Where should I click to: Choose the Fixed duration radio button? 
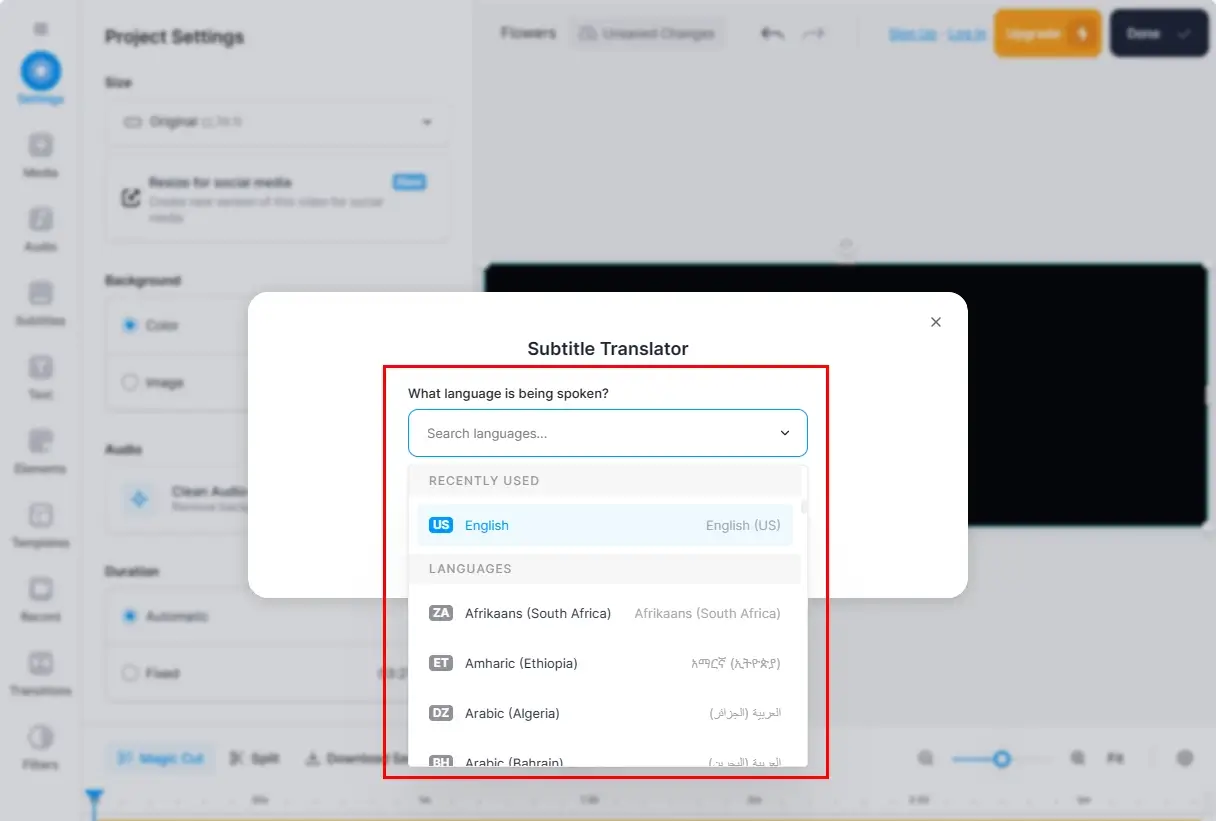click(129, 673)
